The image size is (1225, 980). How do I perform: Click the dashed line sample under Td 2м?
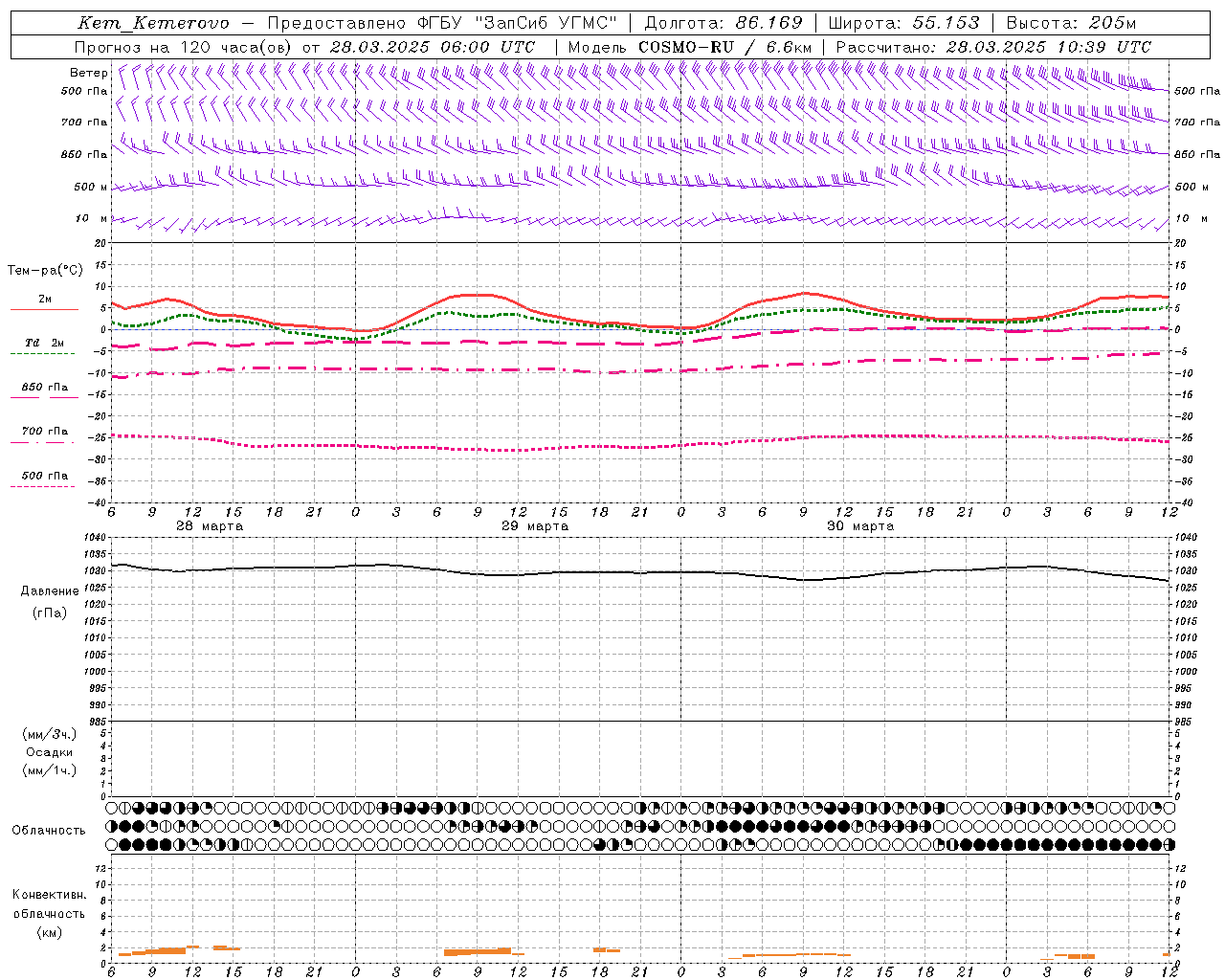(42, 353)
